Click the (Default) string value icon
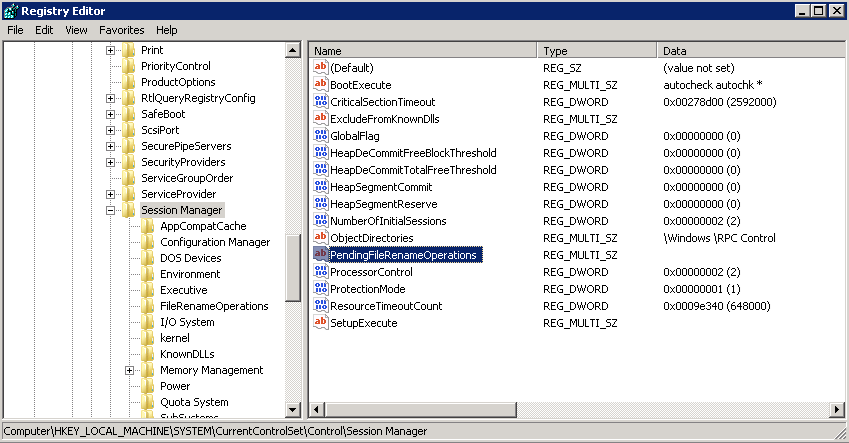The image size is (849, 443). (321, 67)
